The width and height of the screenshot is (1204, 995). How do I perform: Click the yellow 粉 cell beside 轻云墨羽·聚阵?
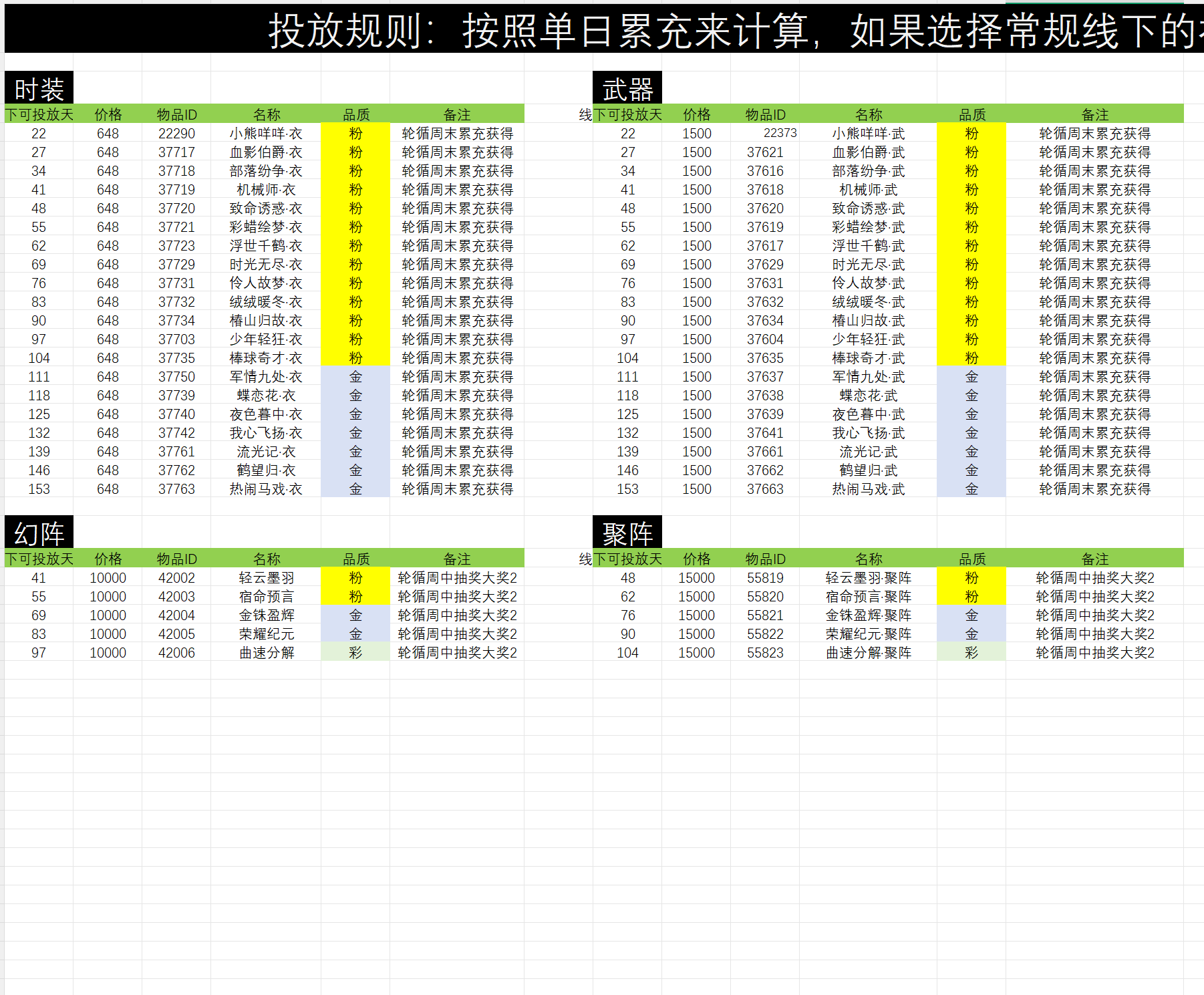(971, 578)
